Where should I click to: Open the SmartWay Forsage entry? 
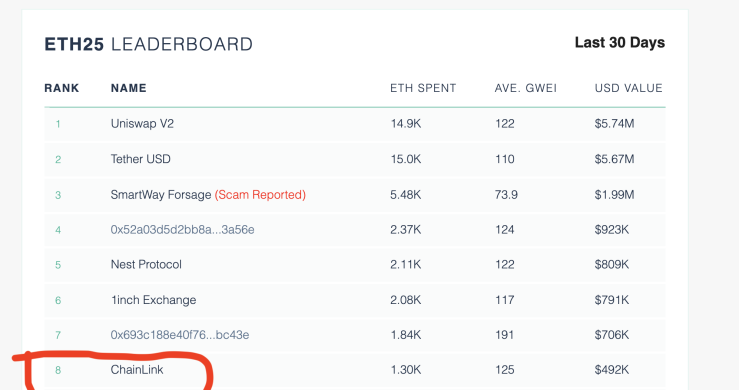pos(161,195)
